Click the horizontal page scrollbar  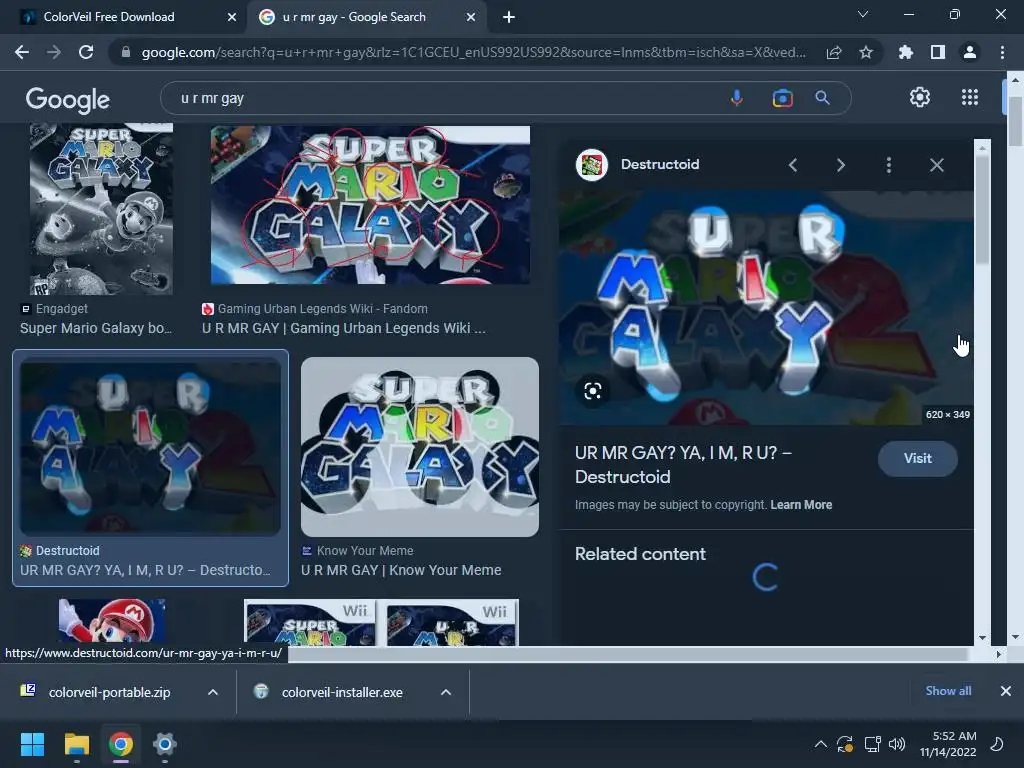point(627,654)
